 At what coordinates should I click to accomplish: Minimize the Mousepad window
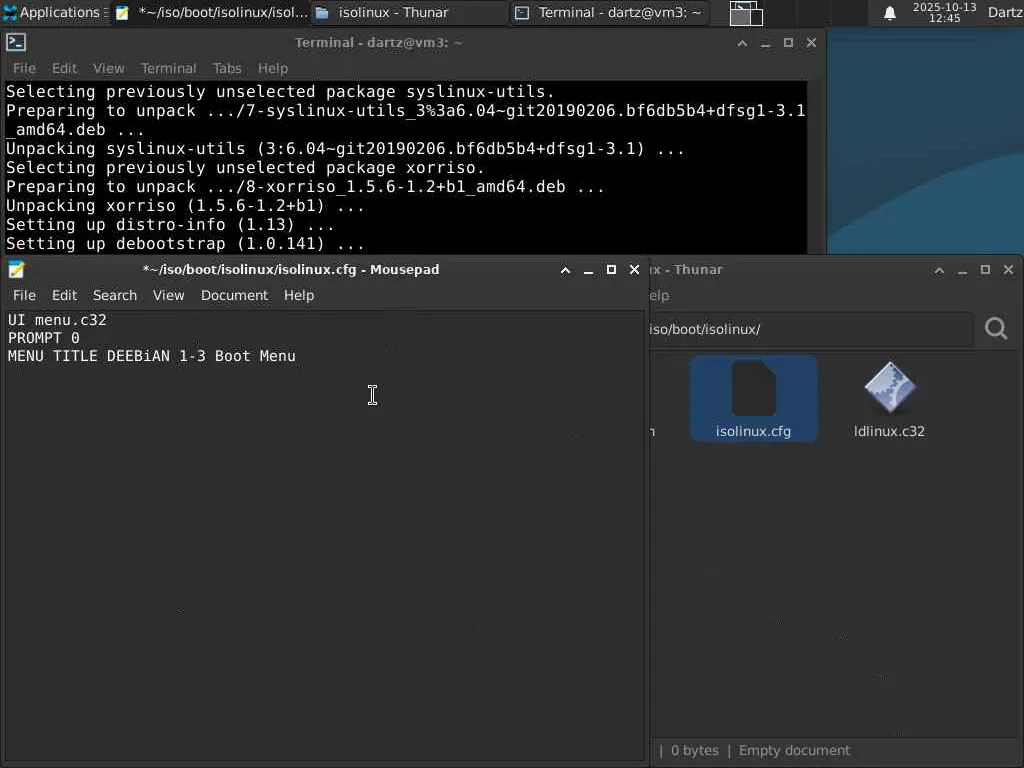pos(588,270)
